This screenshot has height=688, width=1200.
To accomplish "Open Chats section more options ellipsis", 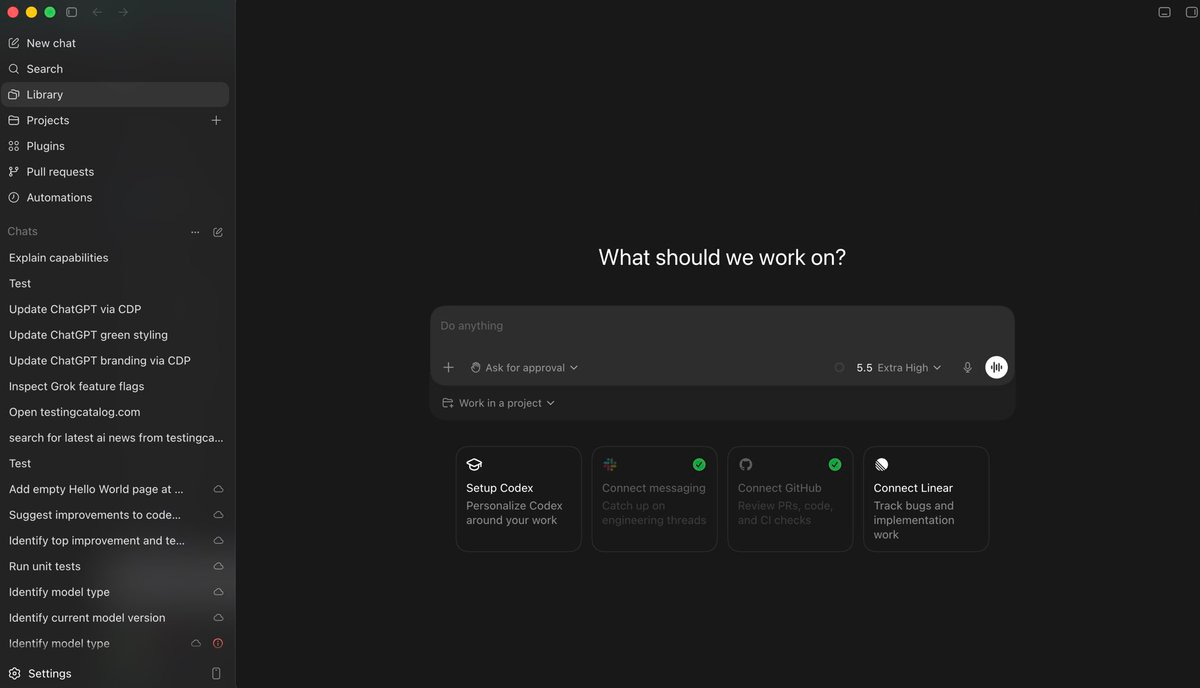I will [195, 232].
